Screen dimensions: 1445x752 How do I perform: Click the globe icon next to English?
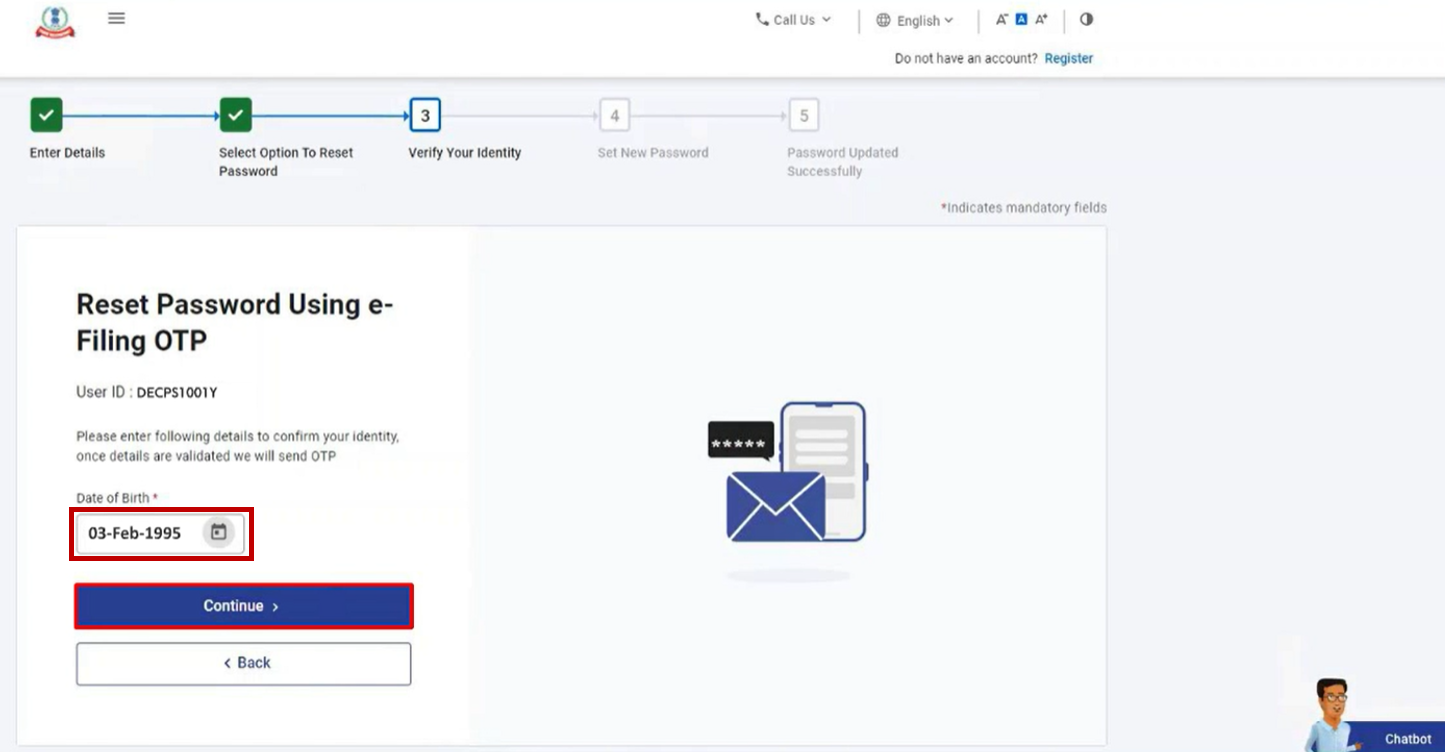[x=882, y=19]
